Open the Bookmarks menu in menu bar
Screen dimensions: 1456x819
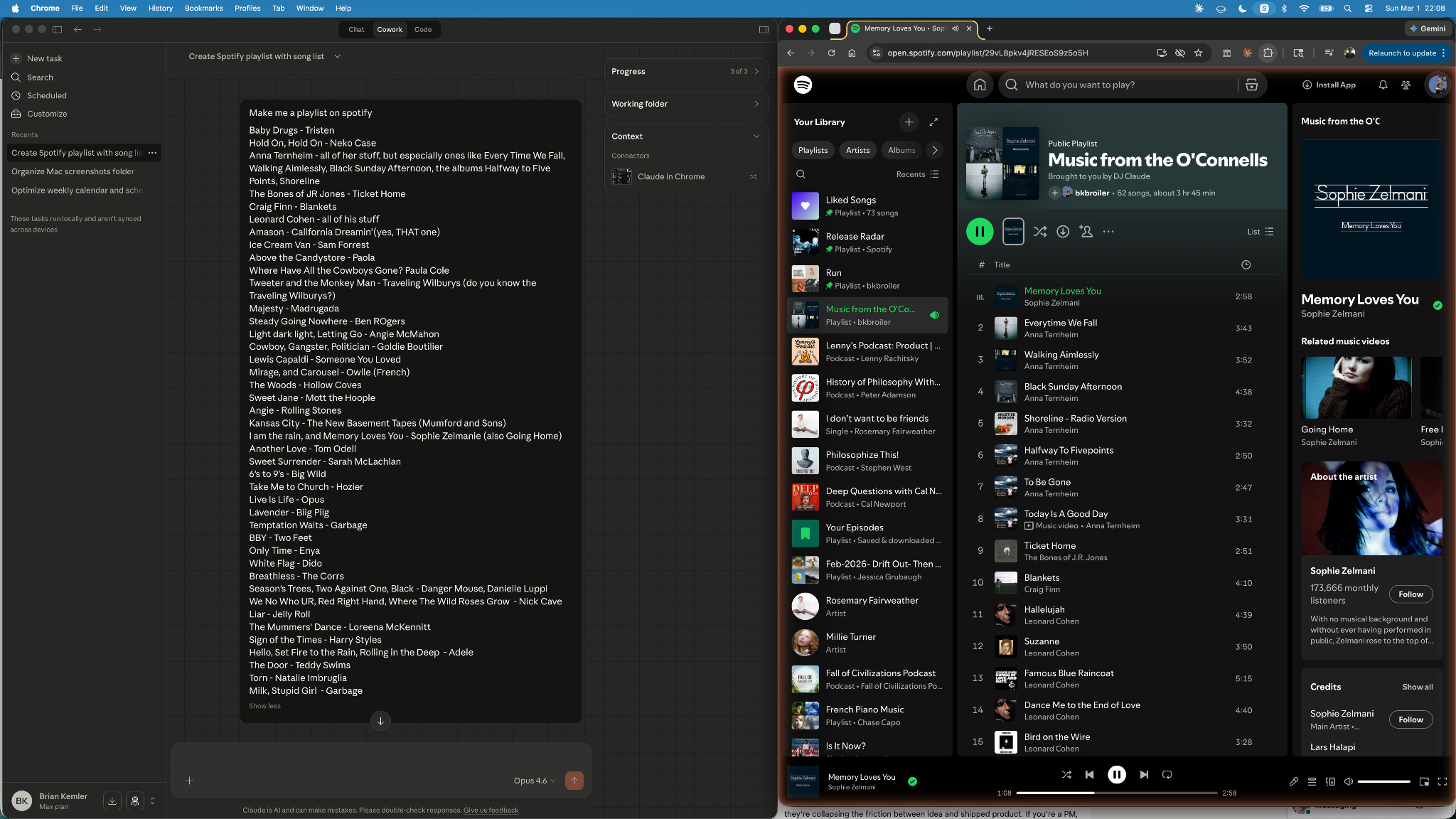pyautogui.click(x=203, y=8)
